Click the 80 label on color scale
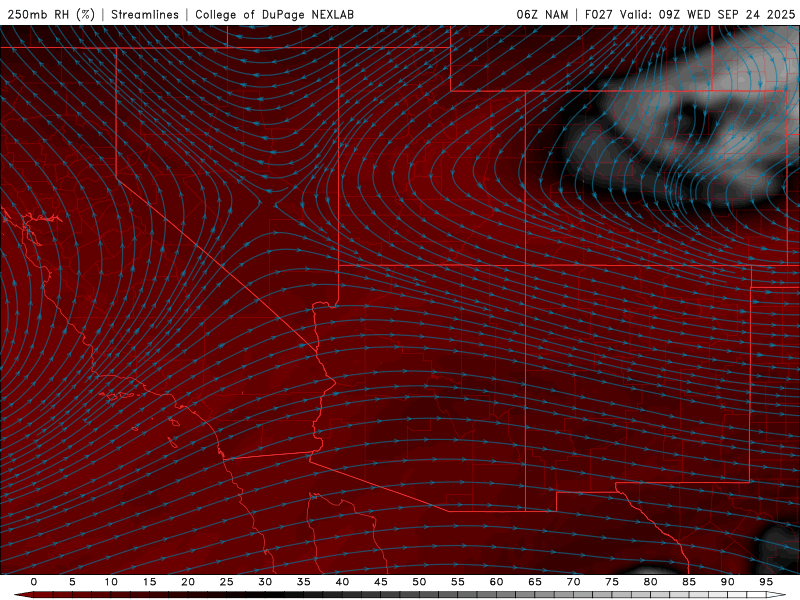Viewport: 800px width, 600px height. point(650,582)
